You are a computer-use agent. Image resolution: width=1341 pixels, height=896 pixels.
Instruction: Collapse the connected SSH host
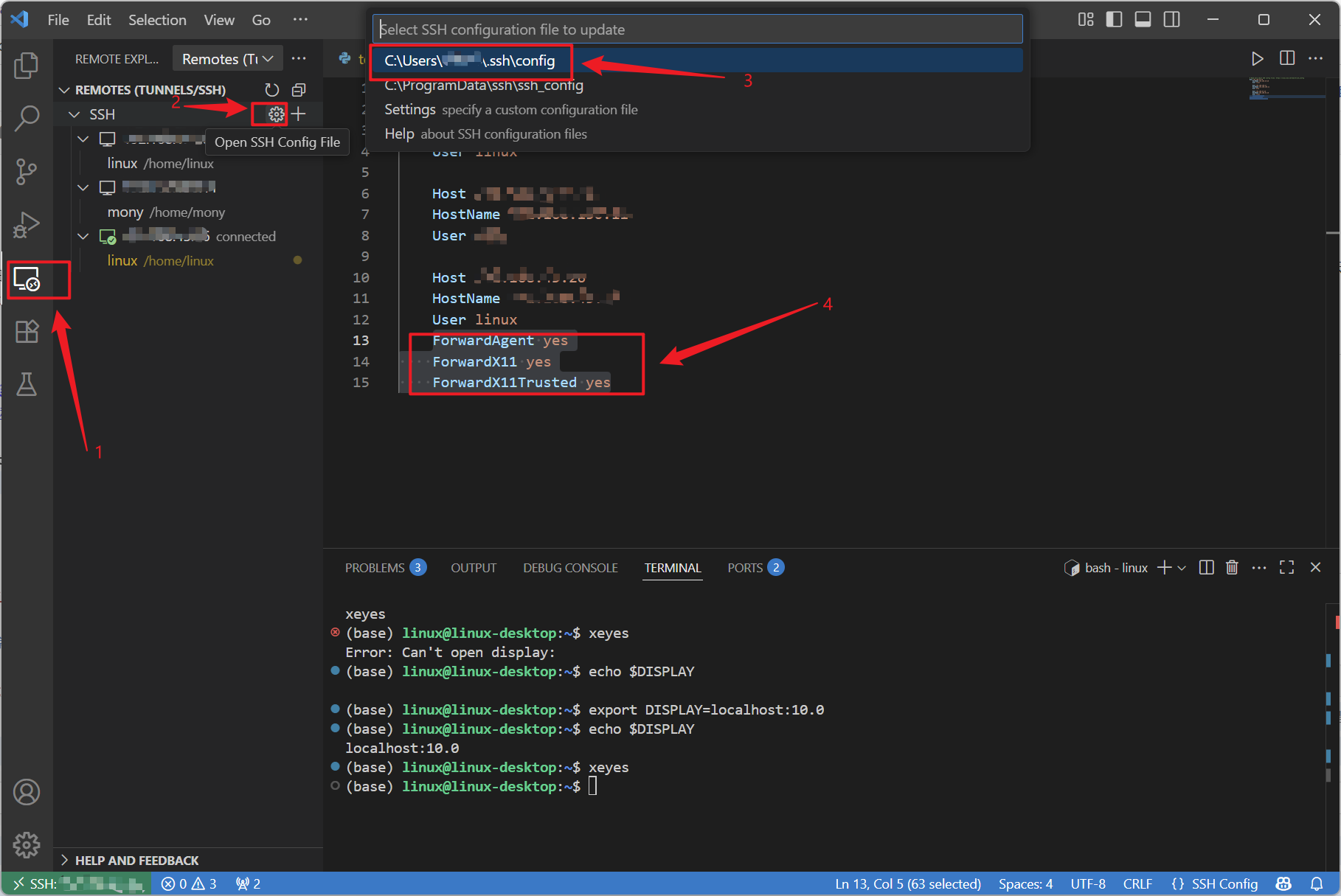83,237
